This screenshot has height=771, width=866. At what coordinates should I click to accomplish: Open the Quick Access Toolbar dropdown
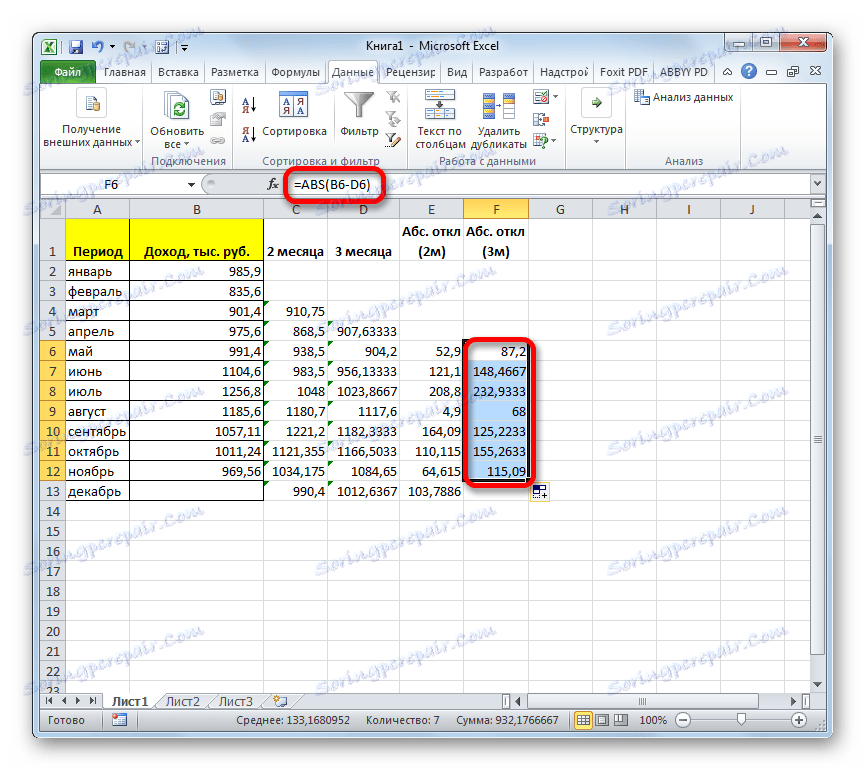pyautogui.click(x=183, y=47)
